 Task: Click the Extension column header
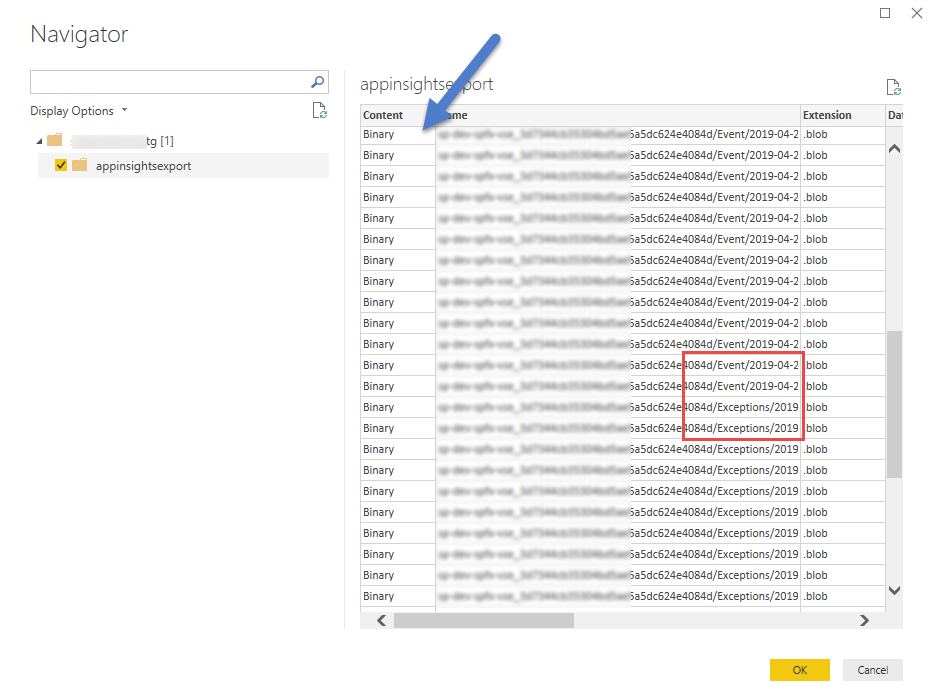843,115
